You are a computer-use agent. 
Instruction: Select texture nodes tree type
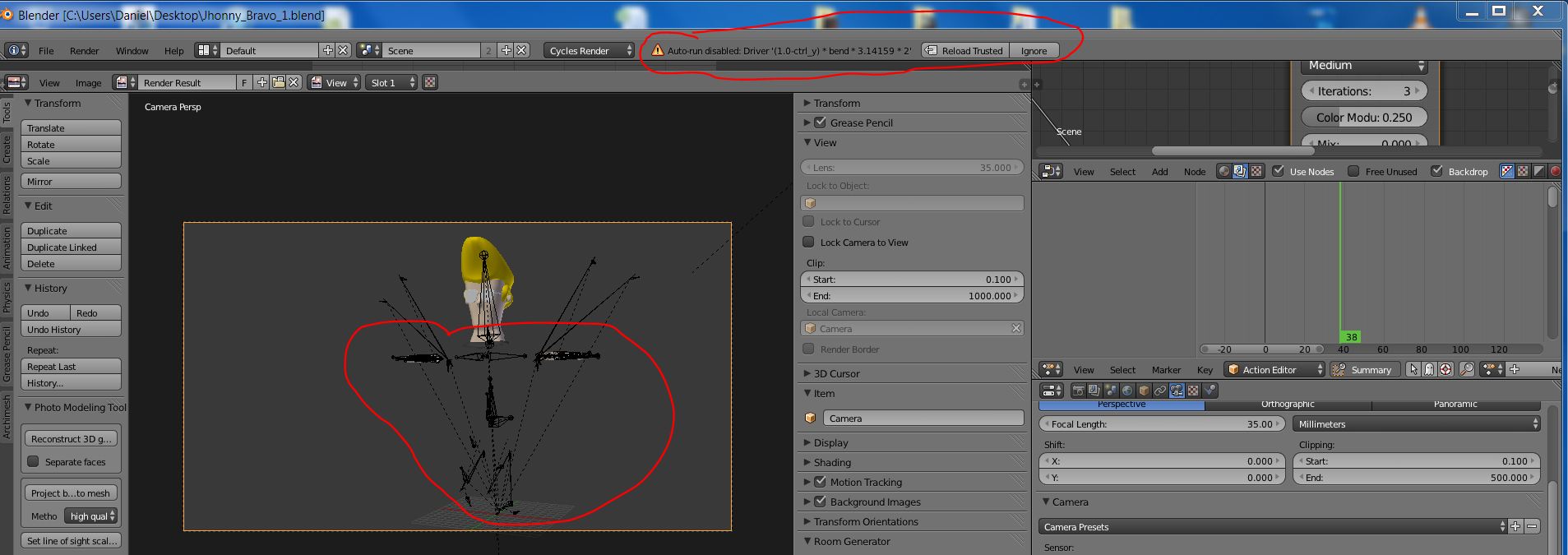[1256, 171]
